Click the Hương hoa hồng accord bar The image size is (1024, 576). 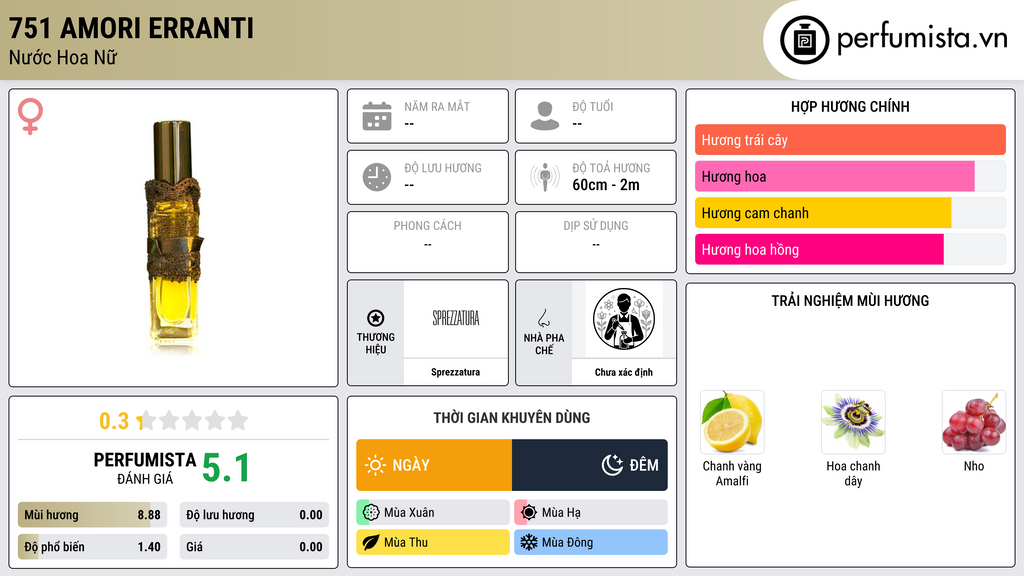point(850,249)
